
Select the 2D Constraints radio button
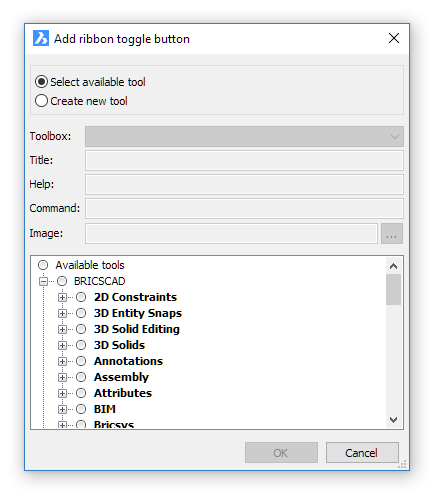click(x=81, y=297)
